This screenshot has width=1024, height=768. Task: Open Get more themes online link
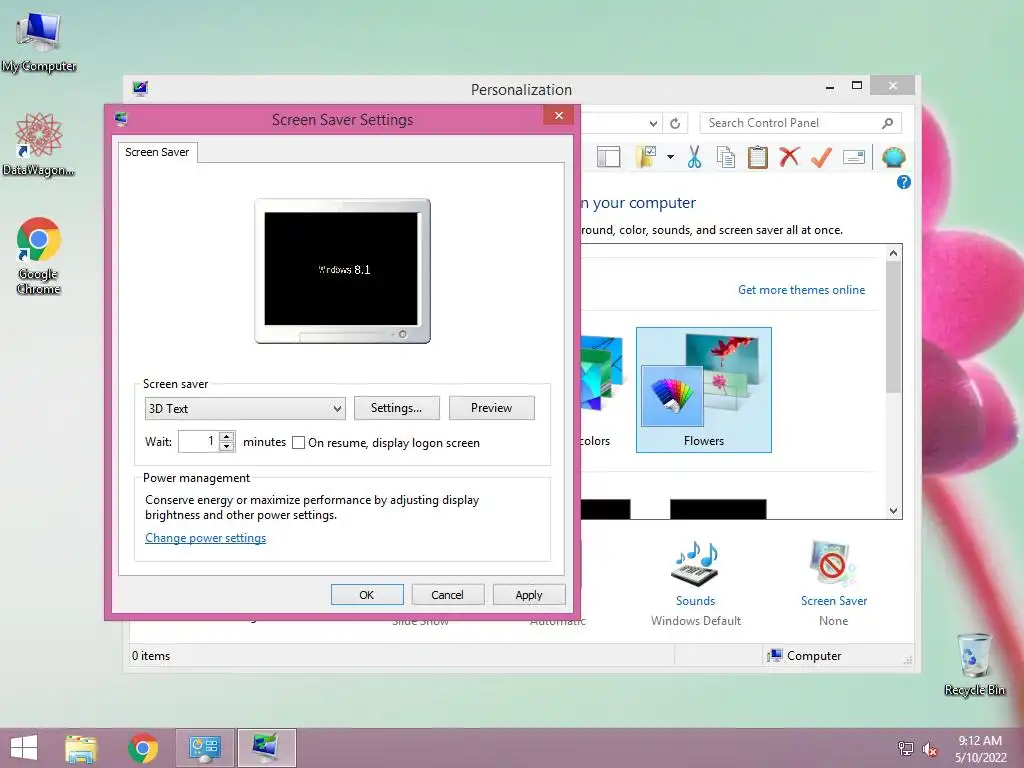click(x=801, y=290)
